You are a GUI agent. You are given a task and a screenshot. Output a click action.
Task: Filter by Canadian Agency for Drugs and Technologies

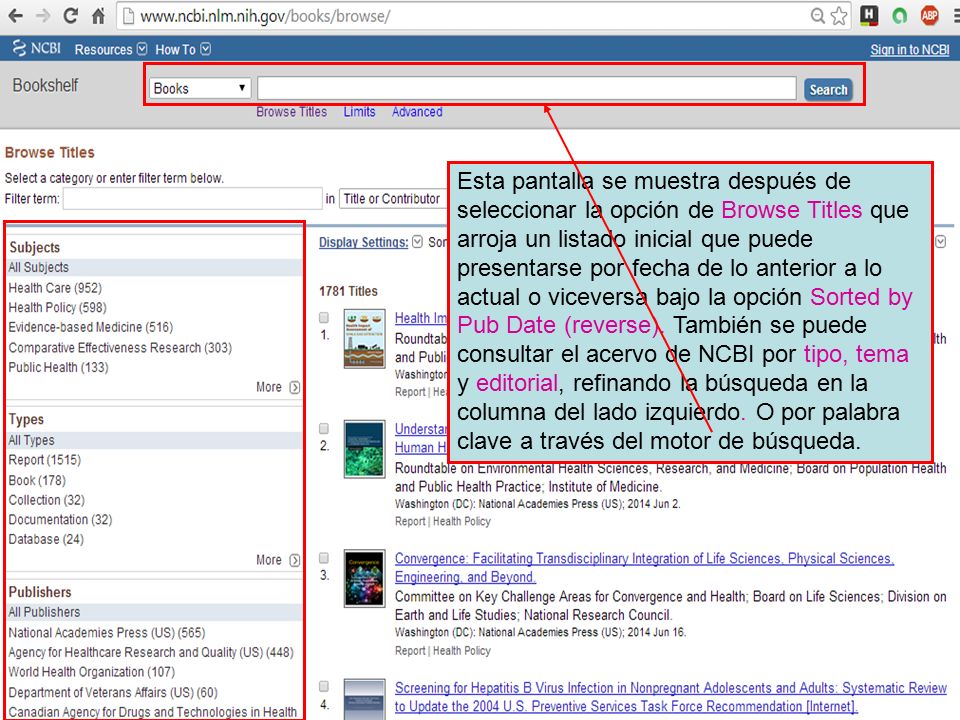(152, 712)
